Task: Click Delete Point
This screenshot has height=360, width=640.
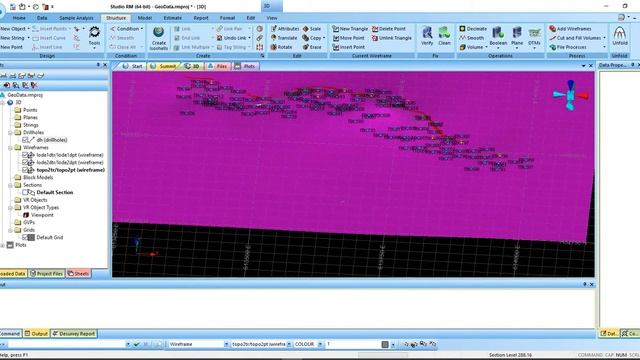Action: point(389,29)
